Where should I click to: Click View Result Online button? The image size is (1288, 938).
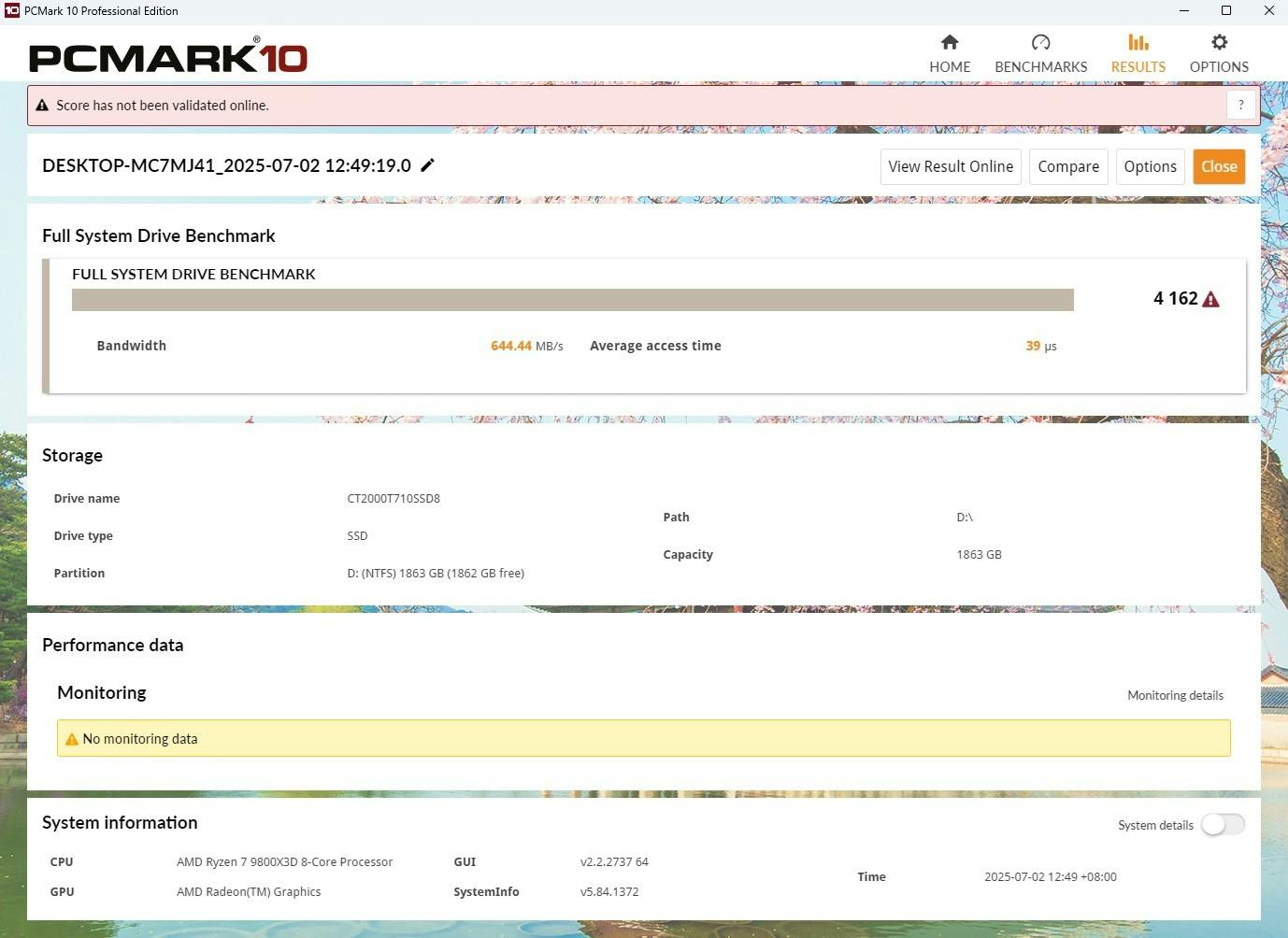pos(951,166)
